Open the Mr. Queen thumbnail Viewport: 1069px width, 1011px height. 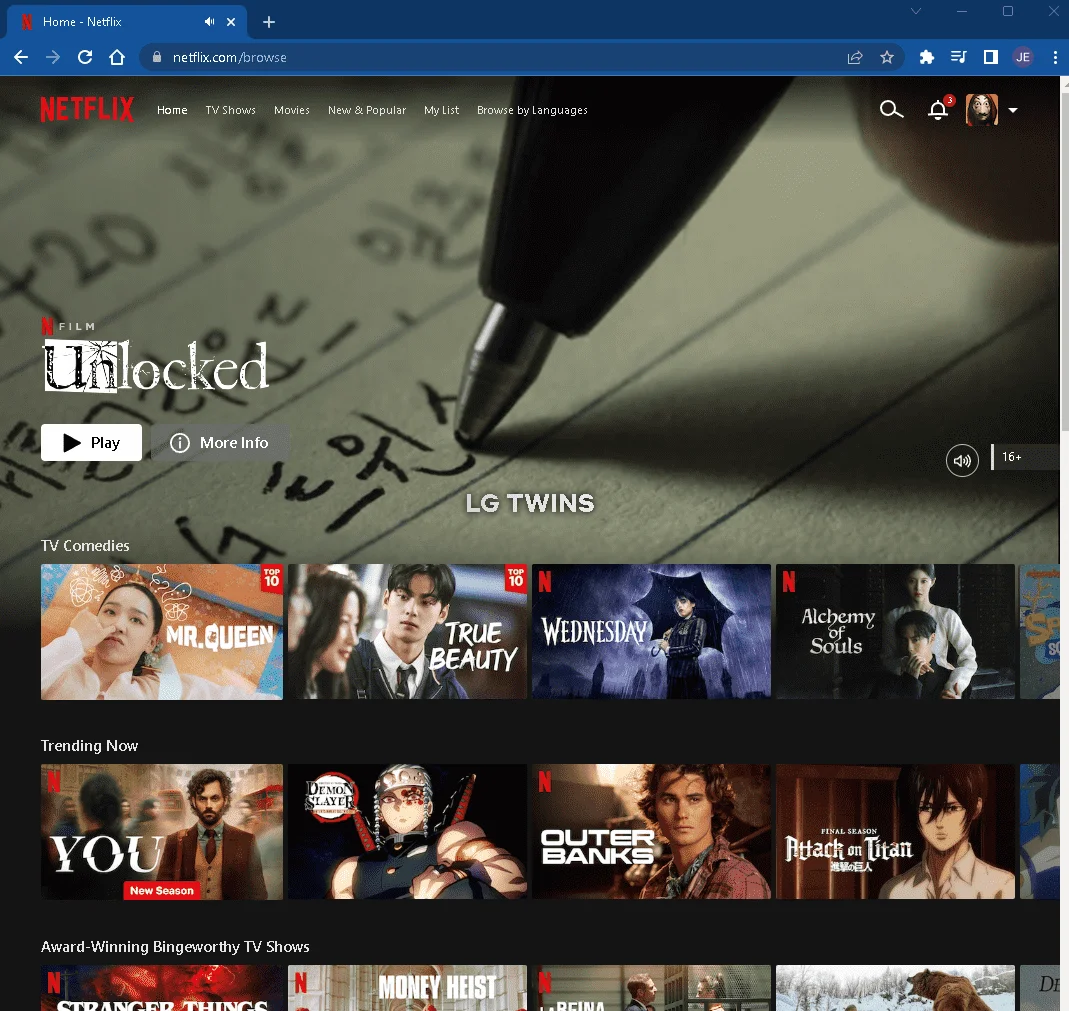coord(162,631)
